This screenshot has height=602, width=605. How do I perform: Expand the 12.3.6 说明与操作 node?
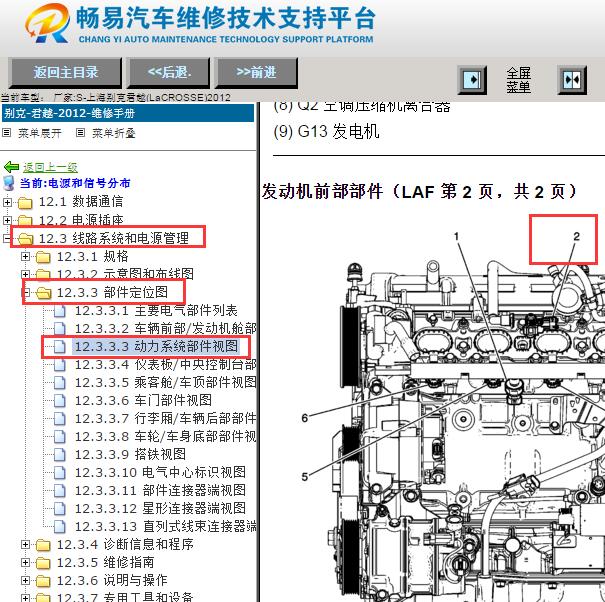click(x=25, y=580)
